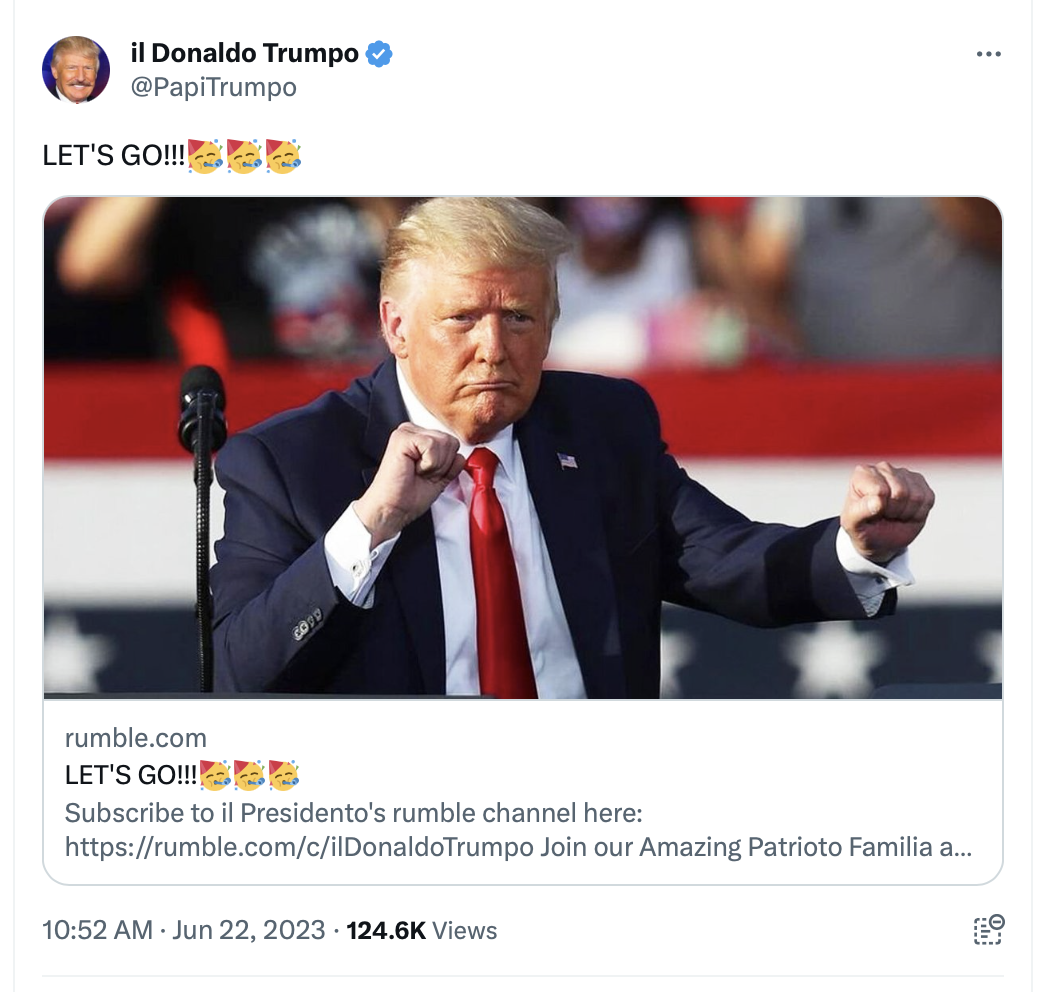
Task: Click the first party-face emoji in tweet text
Action: pos(205,156)
